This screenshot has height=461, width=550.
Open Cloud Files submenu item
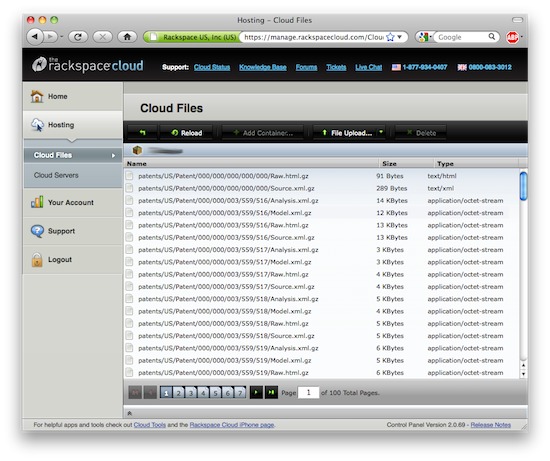73,155
